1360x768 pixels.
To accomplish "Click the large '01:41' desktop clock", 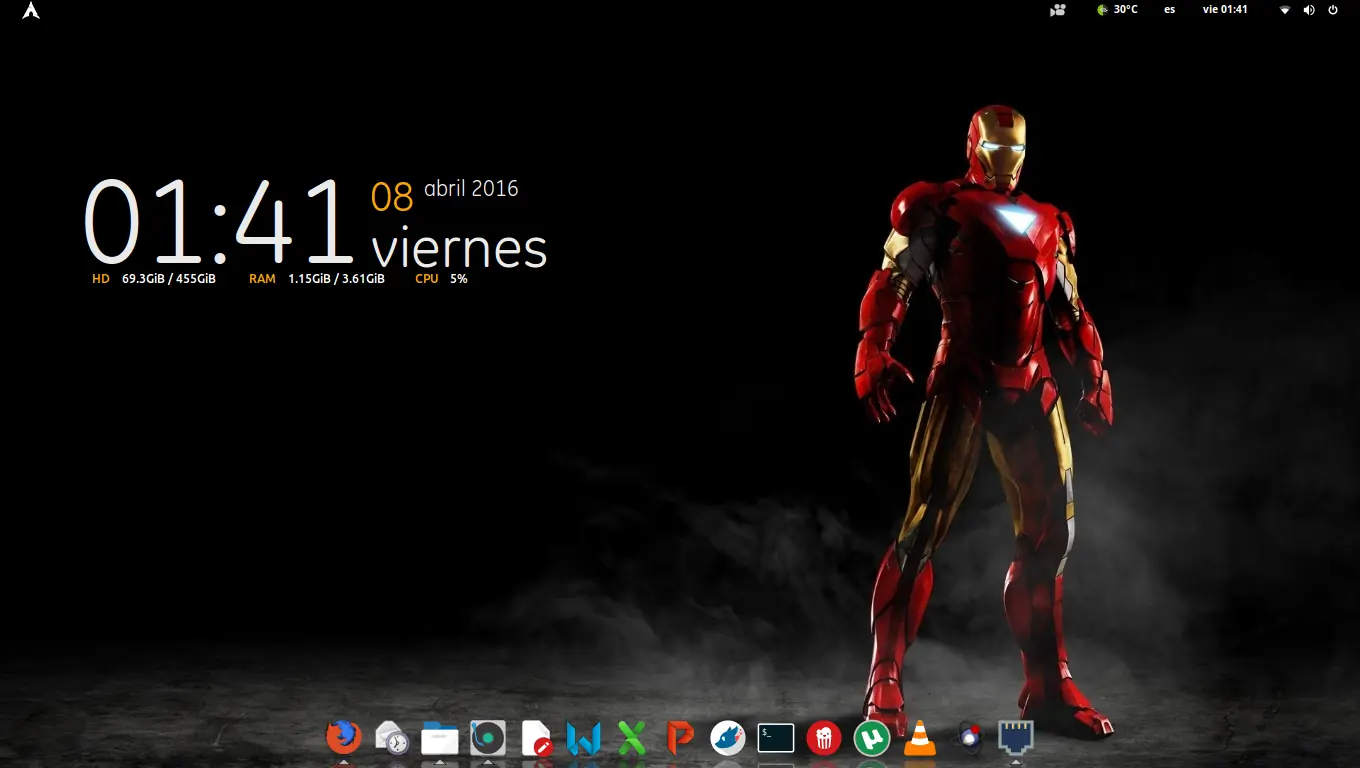I will [x=219, y=221].
